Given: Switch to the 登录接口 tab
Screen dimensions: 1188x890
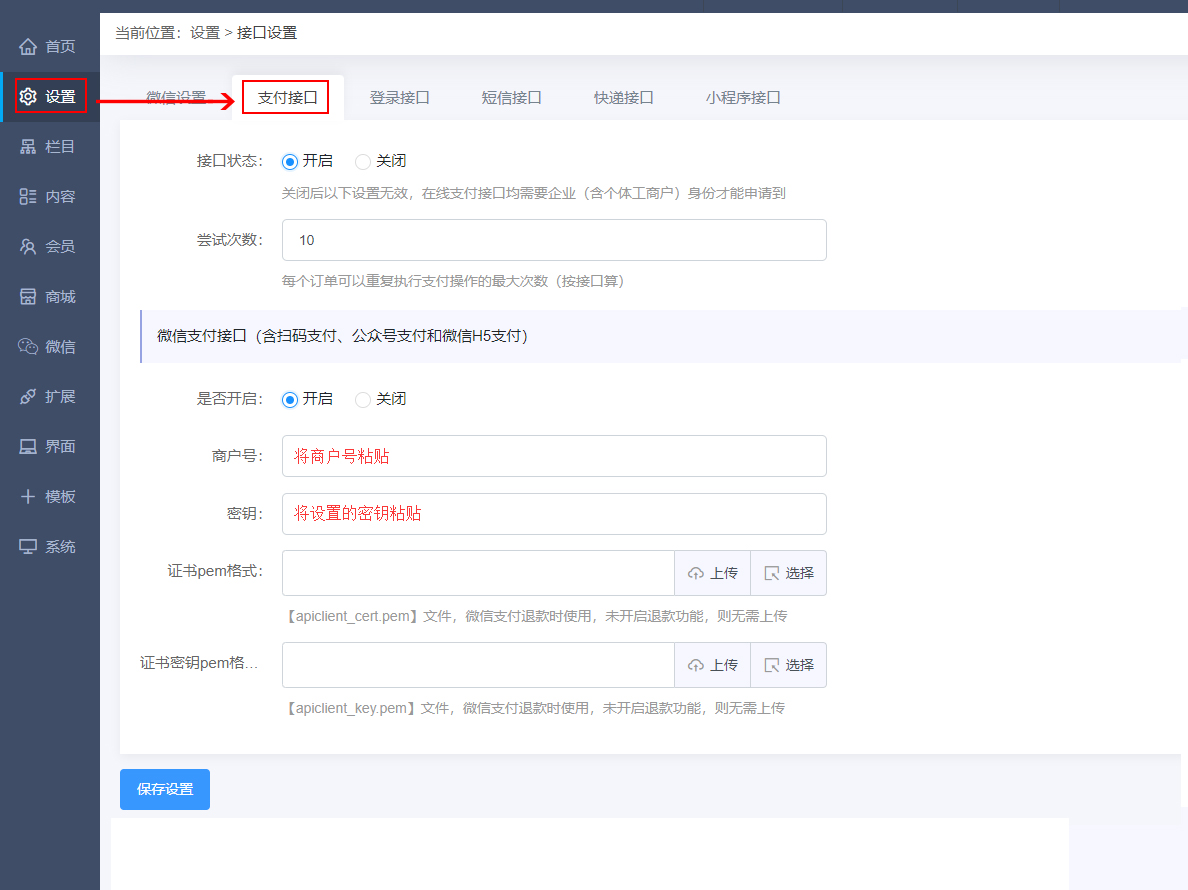Looking at the screenshot, I should 399,98.
